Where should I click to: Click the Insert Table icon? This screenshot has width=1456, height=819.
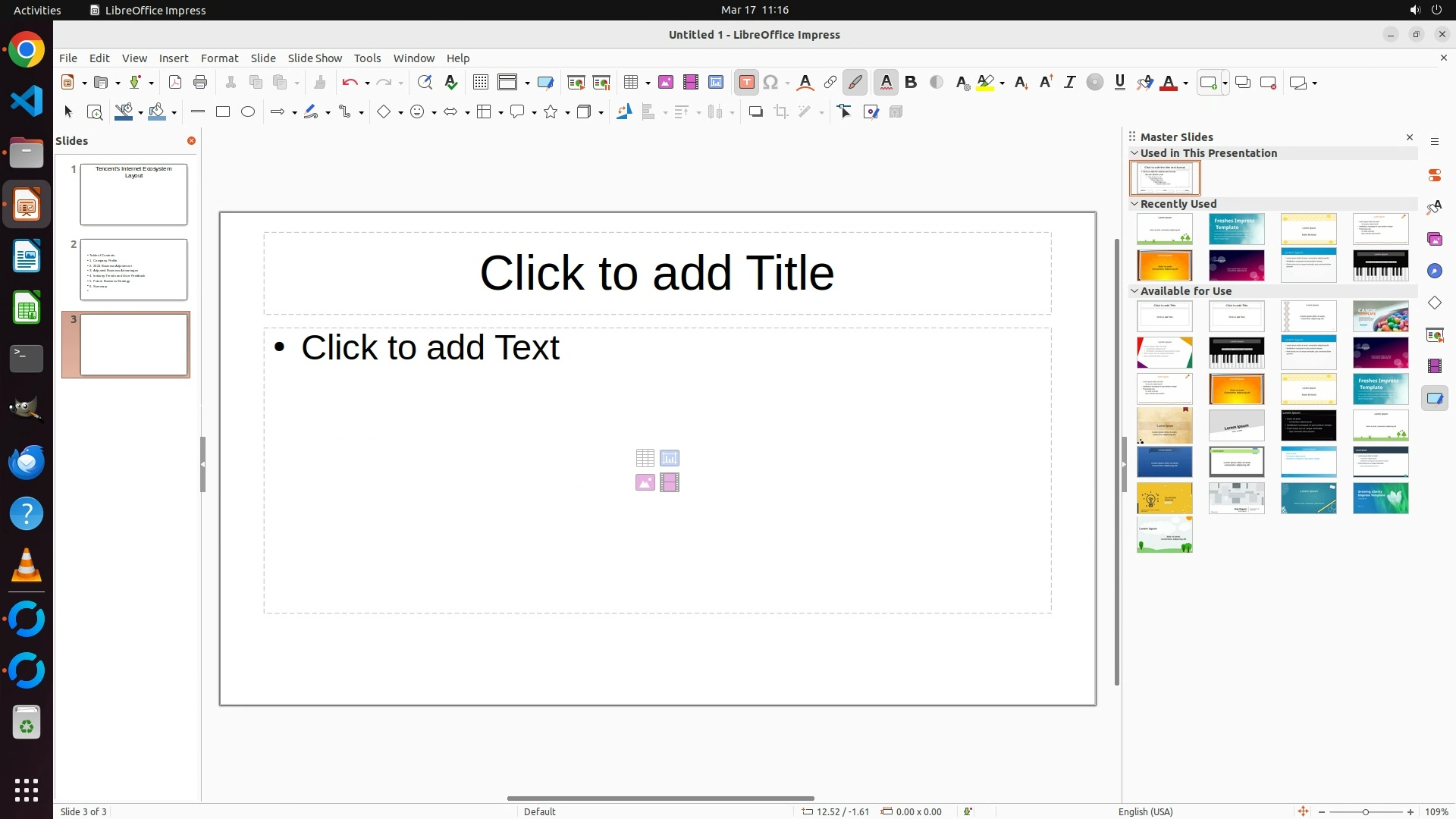(631, 83)
